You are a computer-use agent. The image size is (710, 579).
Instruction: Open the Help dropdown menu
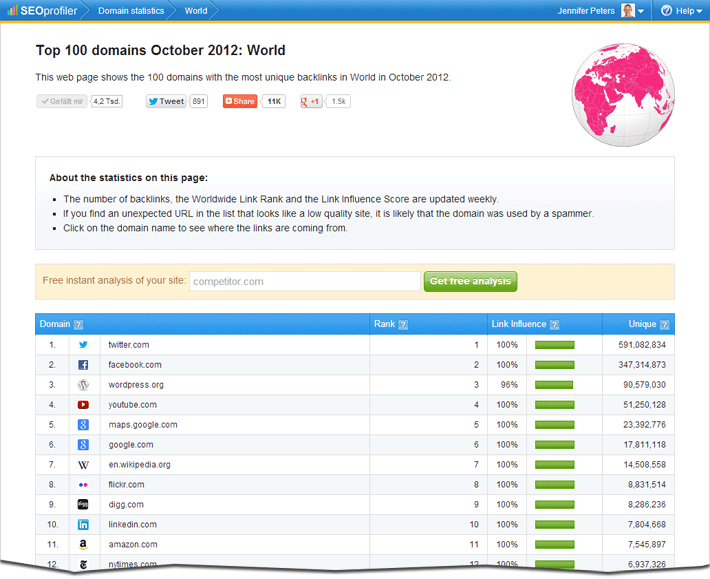(x=681, y=11)
